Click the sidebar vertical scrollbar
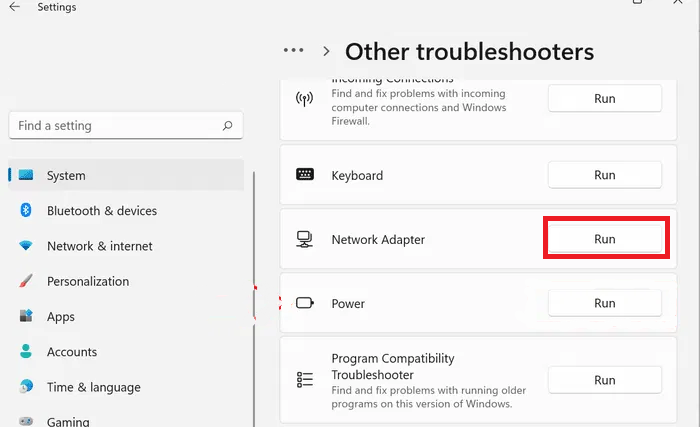Image resolution: width=700 pixels, height=427 pixels. 254,299
